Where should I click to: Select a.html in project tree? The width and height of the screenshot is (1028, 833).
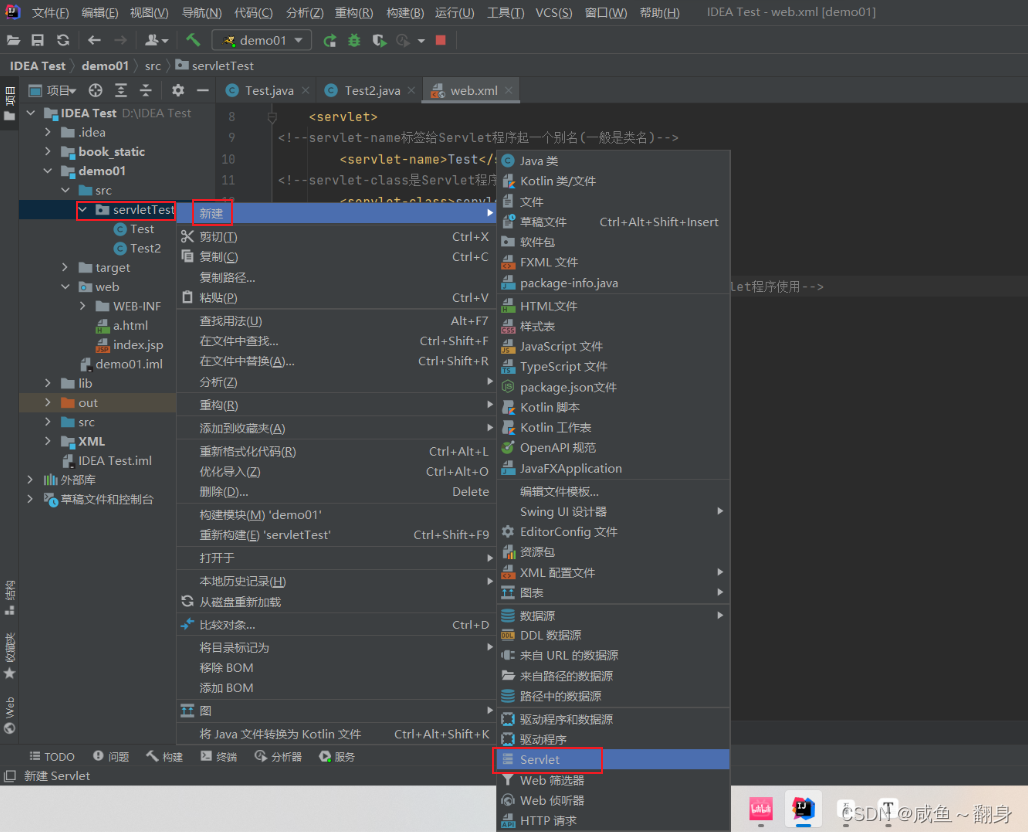(x=130, y=325)
